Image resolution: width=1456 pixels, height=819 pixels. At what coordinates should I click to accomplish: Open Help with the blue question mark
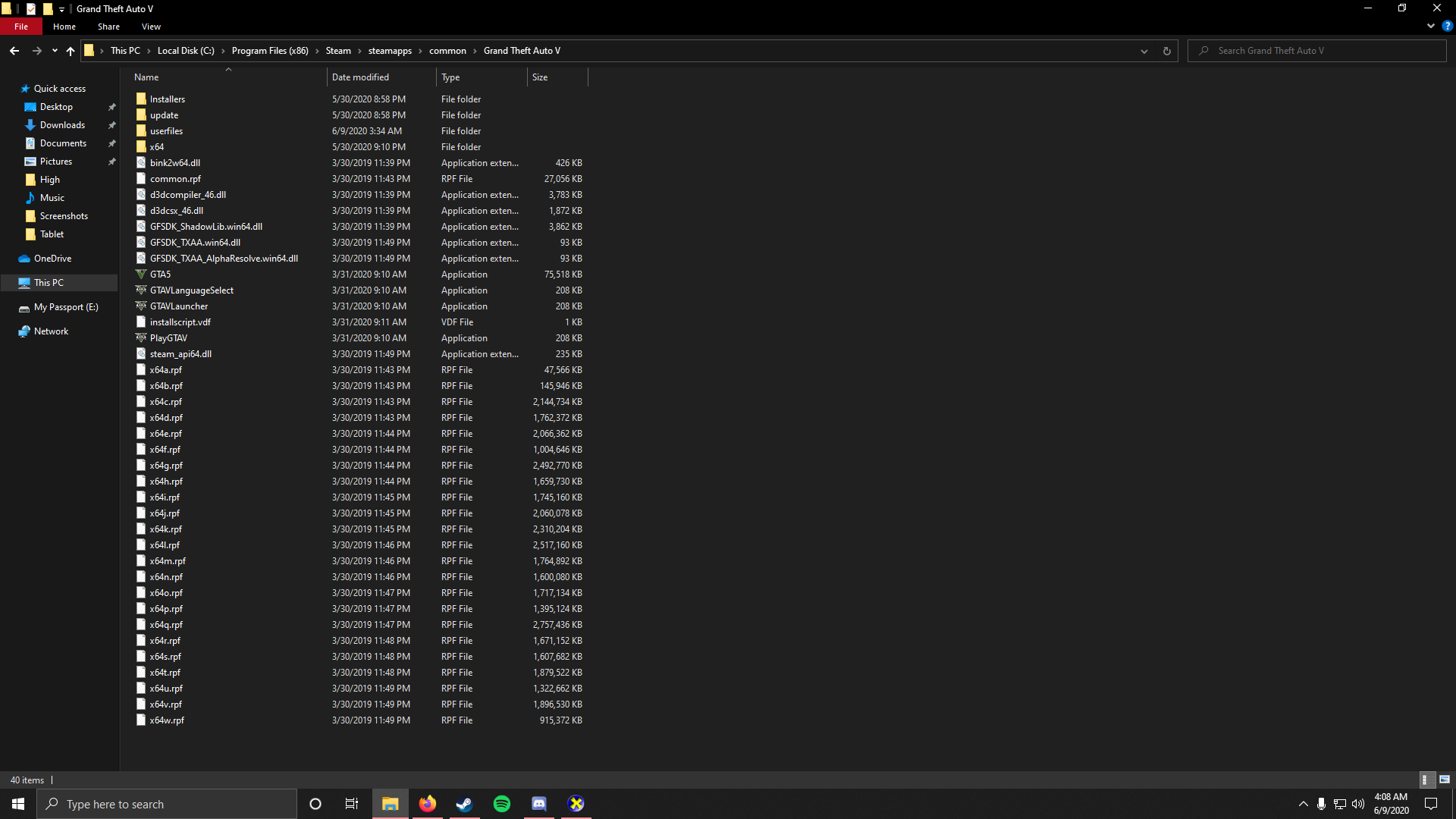pos(1447,26)
